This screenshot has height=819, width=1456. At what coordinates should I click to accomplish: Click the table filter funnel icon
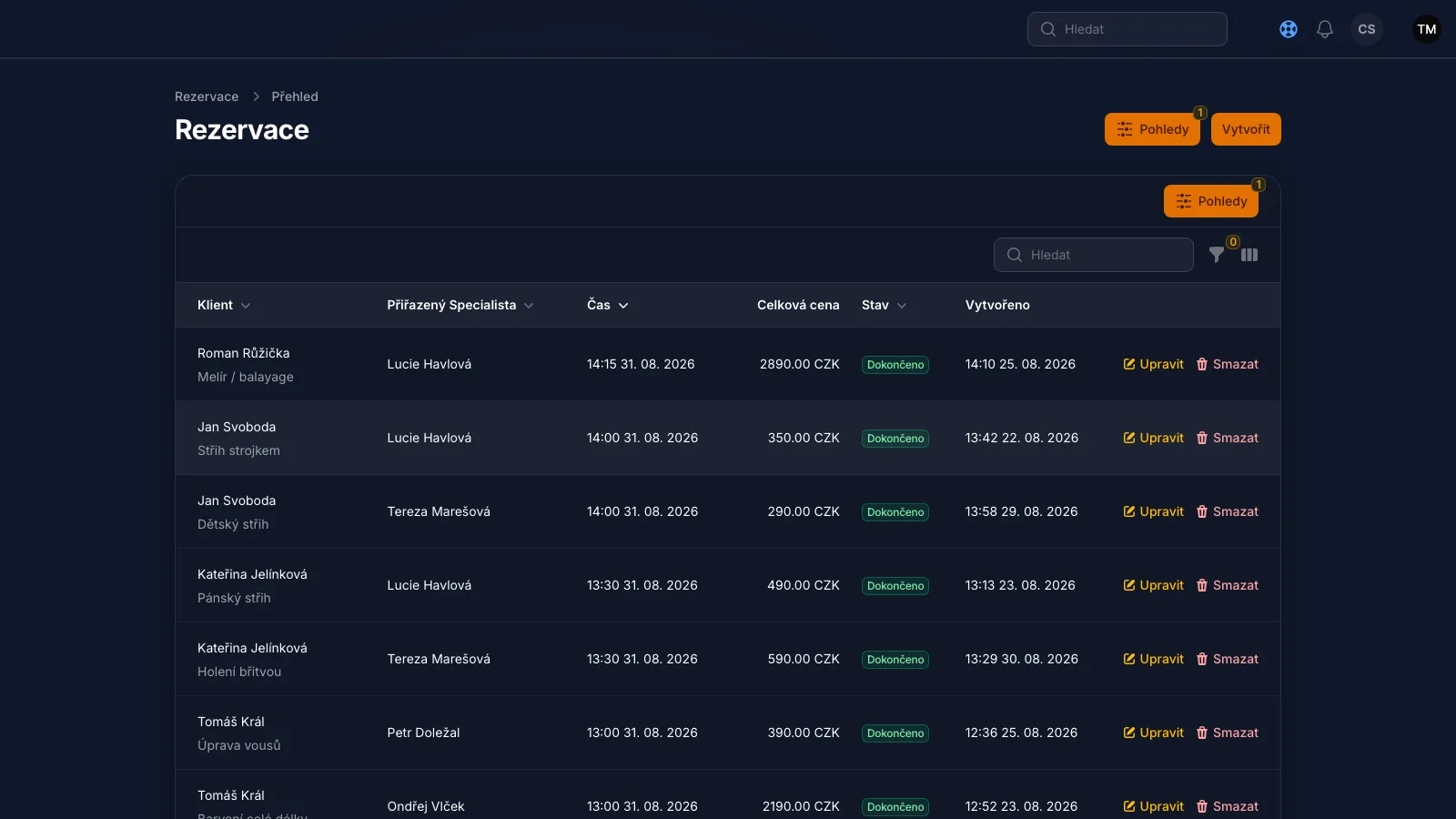[x=1217, y=255]
